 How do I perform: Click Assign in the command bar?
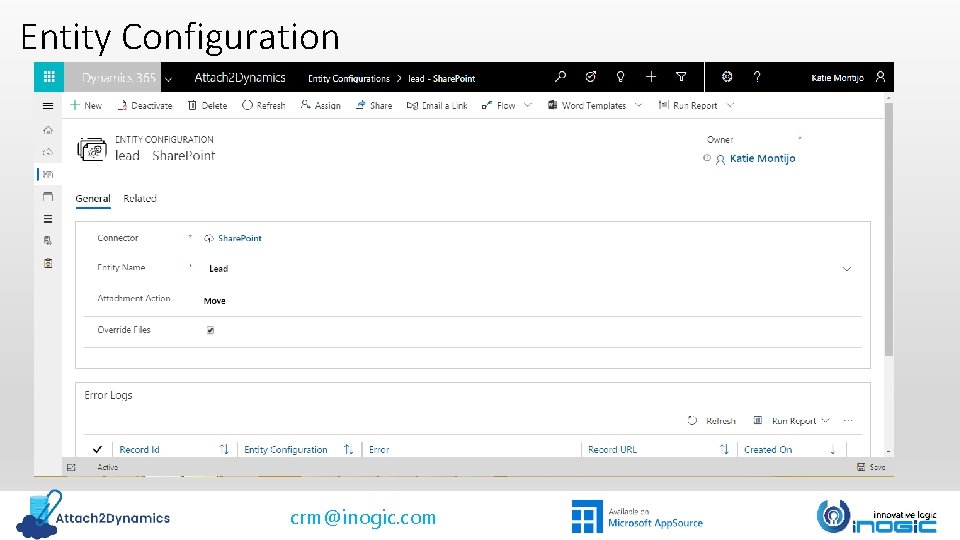[x=321, y=105]
